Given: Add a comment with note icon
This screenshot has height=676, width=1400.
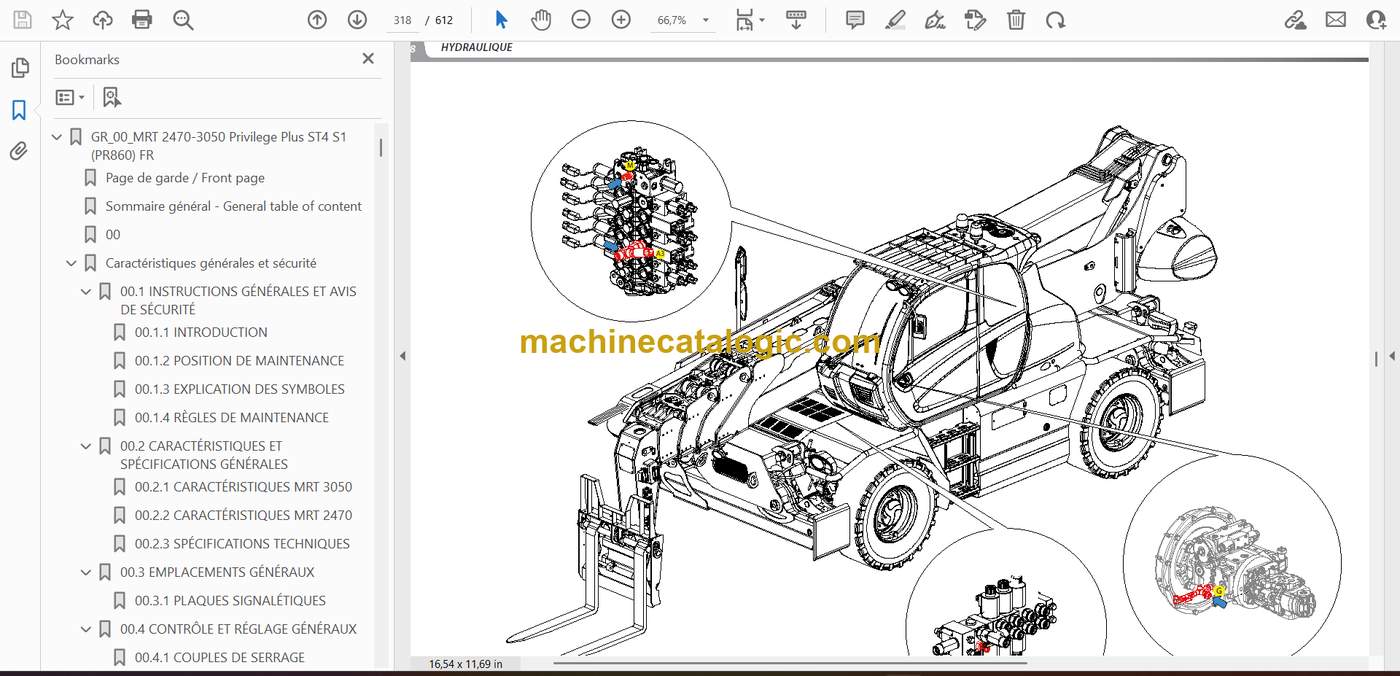Looking at the screenshot, I should [855, 20].
